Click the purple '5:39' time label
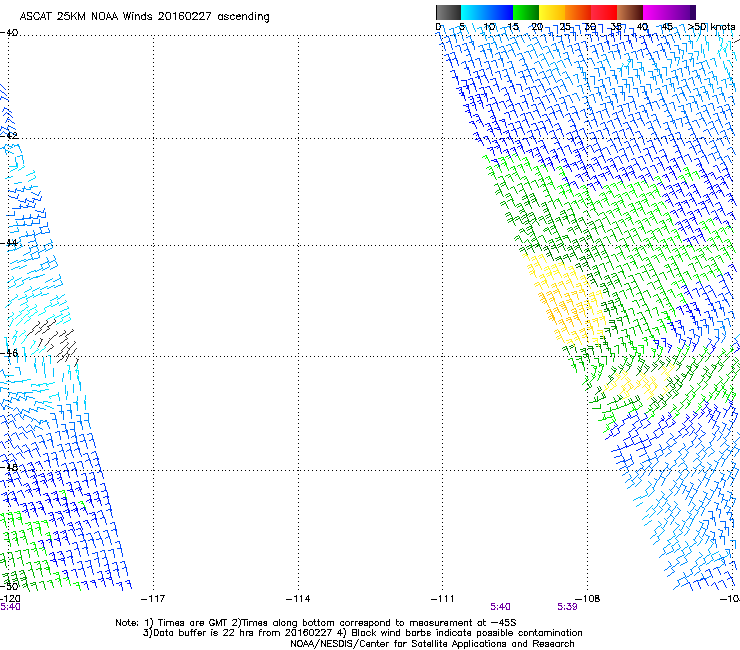740x650 pixels. (x=567, y=607)
